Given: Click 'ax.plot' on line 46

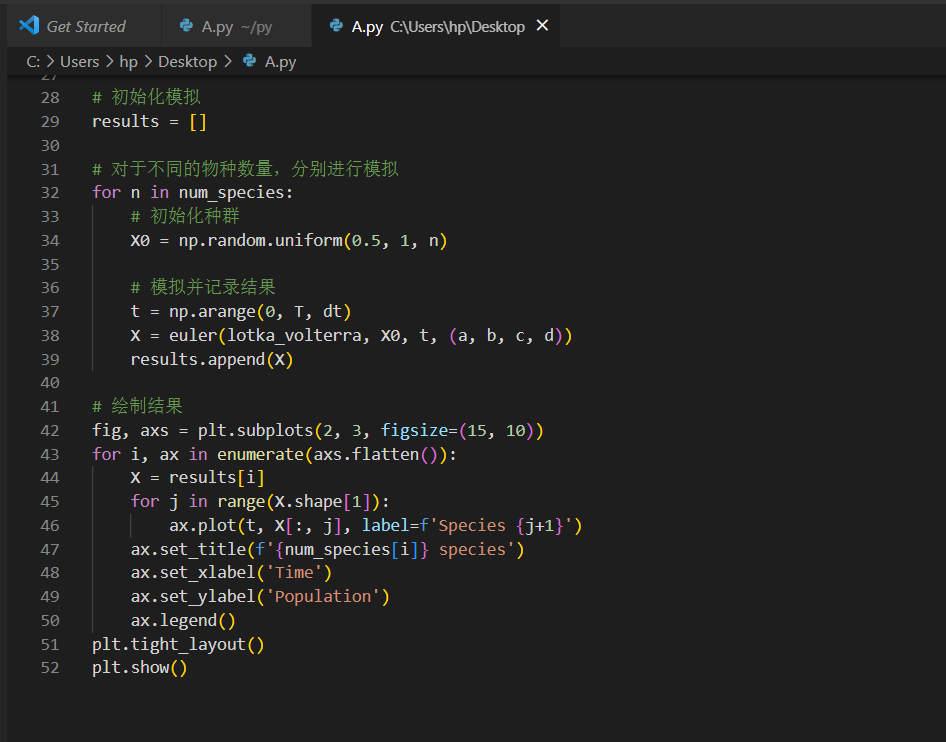Looking at the screenshot, I should tap(203, 525).
